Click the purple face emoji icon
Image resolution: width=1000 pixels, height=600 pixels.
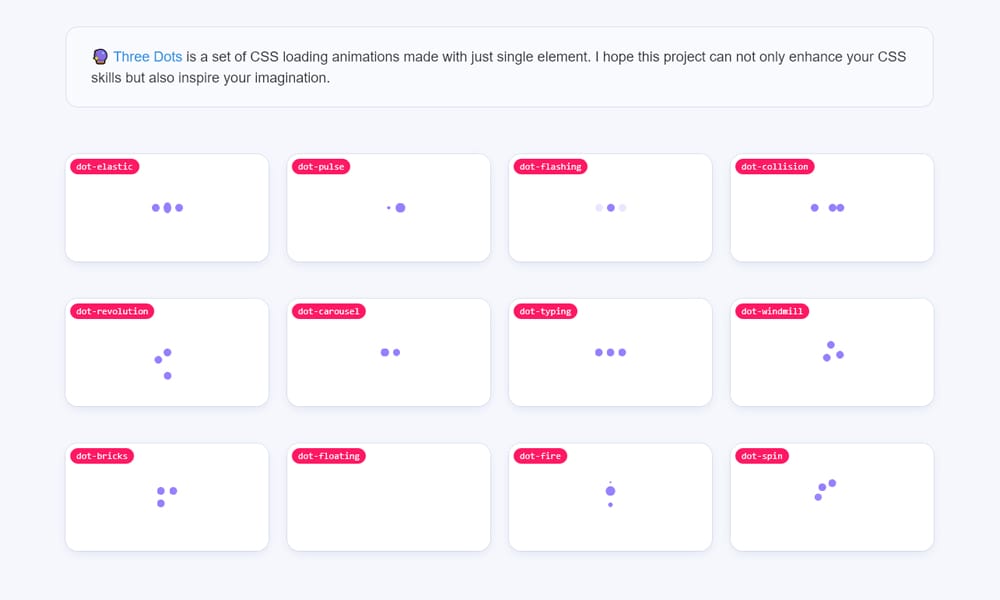[99, 56]
